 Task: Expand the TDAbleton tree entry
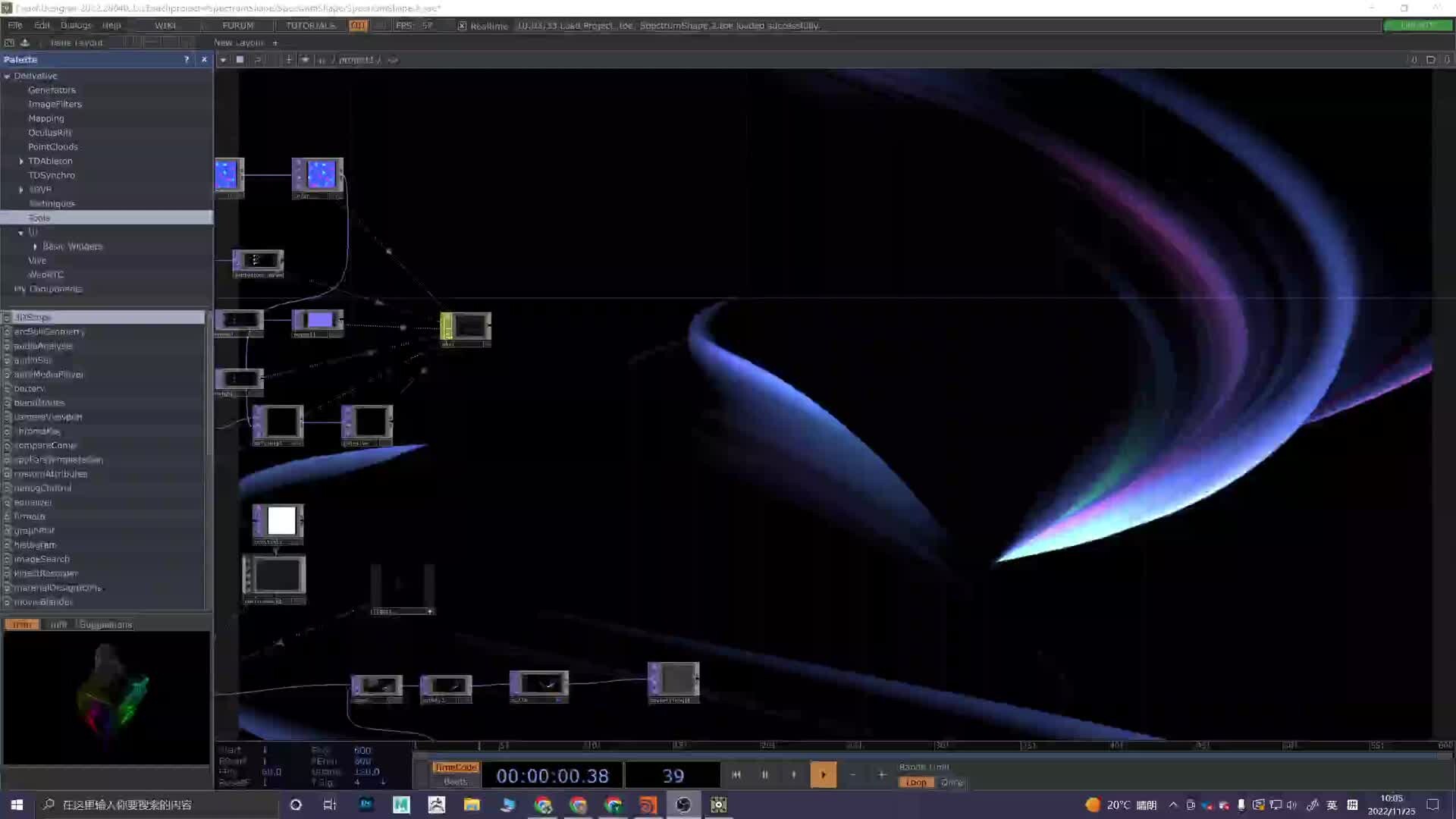click(x=20, y=161)
